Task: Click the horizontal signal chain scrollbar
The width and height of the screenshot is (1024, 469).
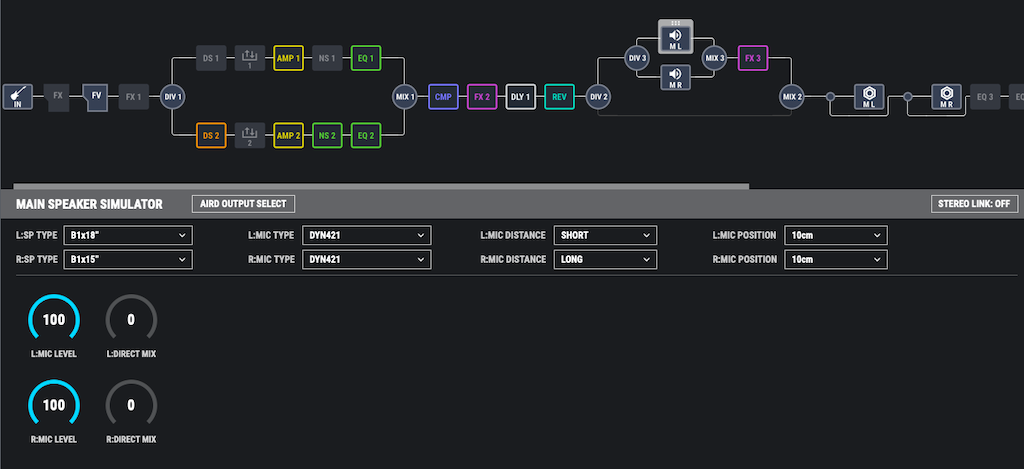Action: tap(381, 186)
